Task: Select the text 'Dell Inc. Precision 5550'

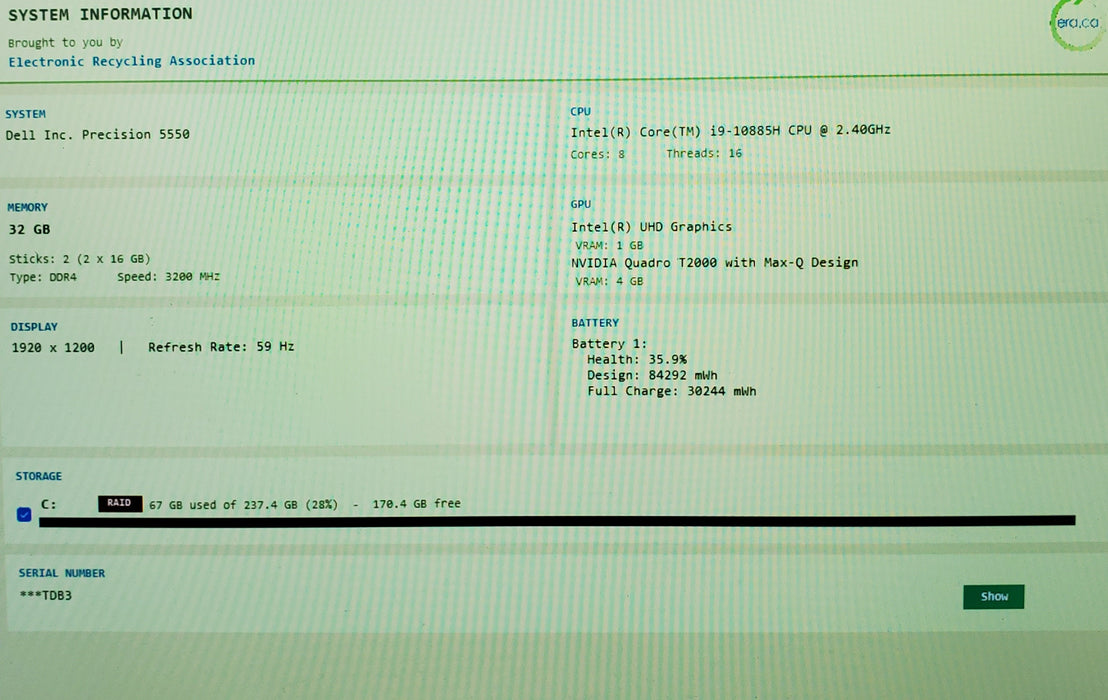Action: [x=98, y=134]
